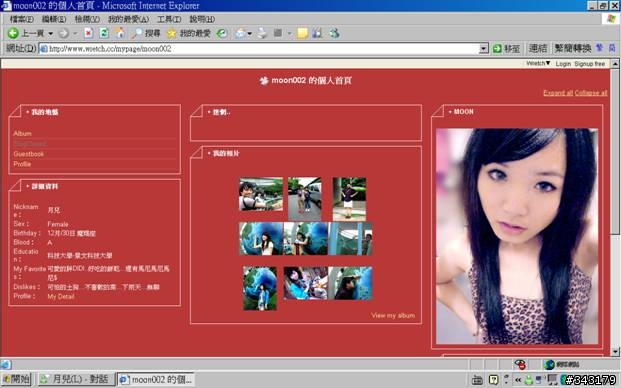Click the keyboard tray icon

pos(477,380)
